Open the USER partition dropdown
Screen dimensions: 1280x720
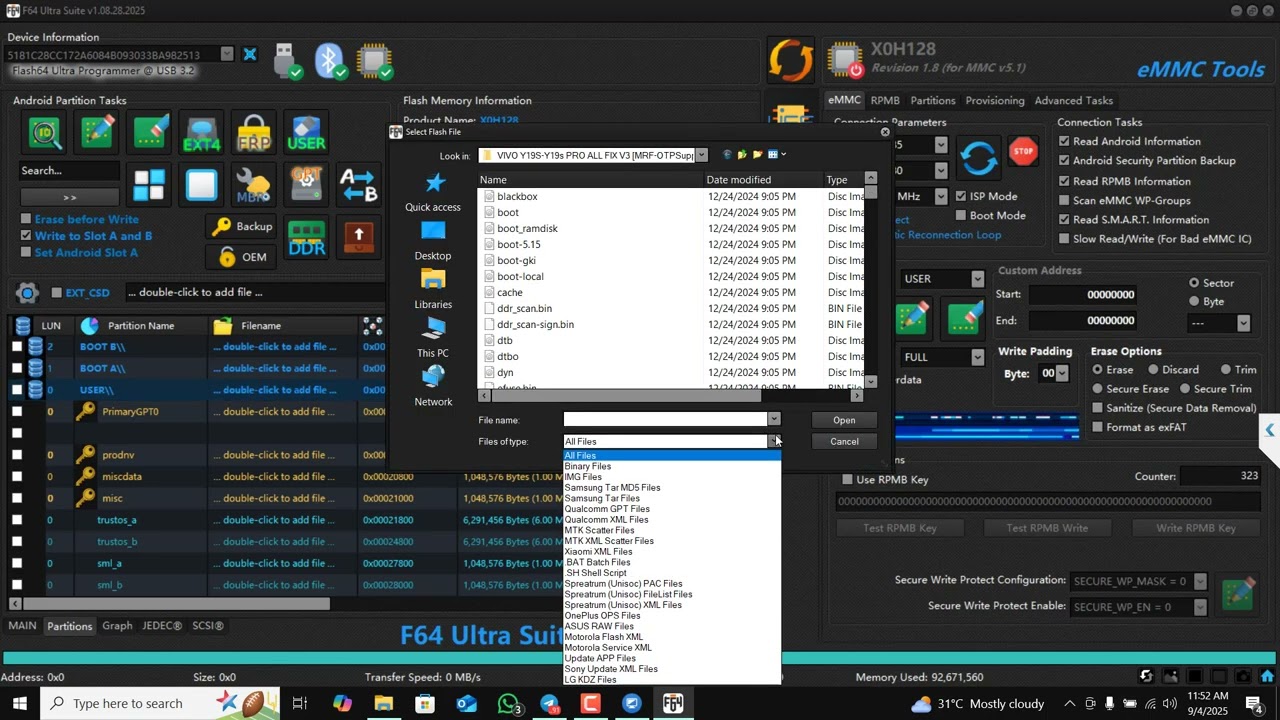pyautogui.click(x=977, y=279)
